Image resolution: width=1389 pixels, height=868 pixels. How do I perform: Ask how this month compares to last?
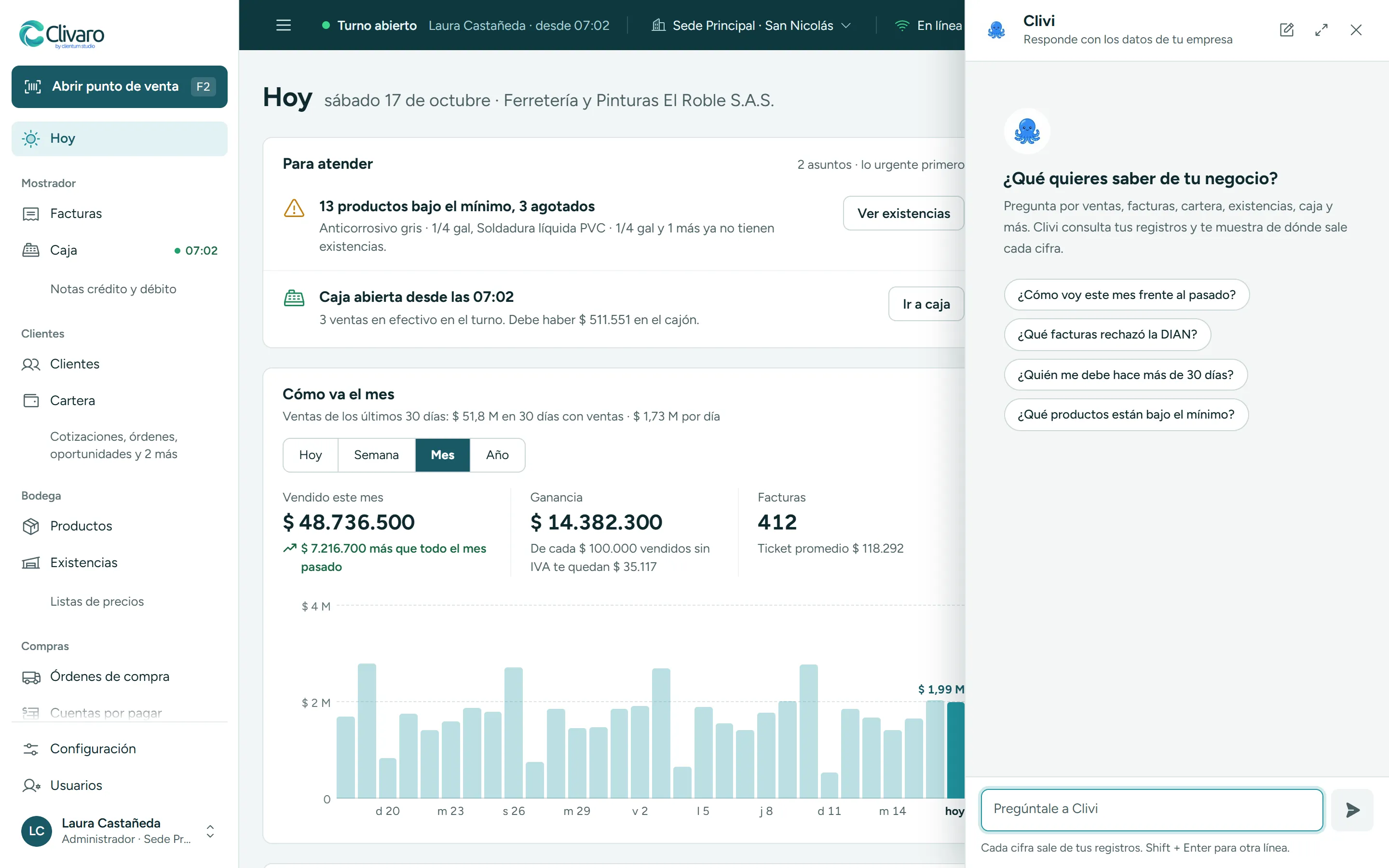pos(1126,295)
